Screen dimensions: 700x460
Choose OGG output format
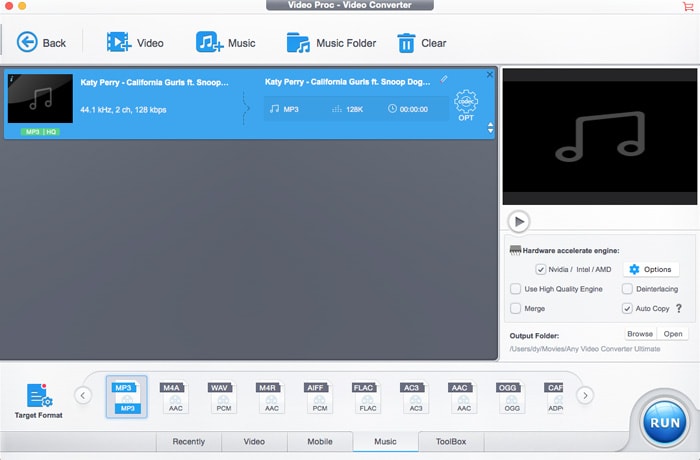(x=512, y=397)
